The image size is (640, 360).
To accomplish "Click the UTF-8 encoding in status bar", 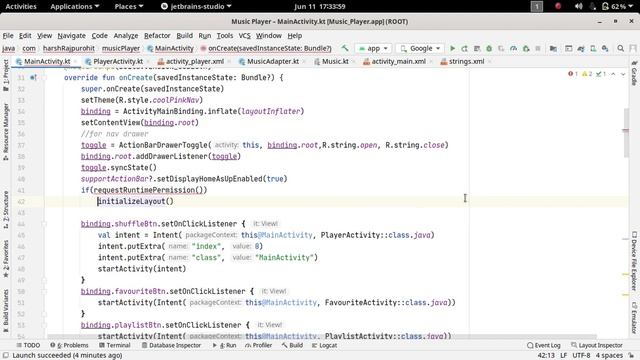I will [x=581, y=356].
